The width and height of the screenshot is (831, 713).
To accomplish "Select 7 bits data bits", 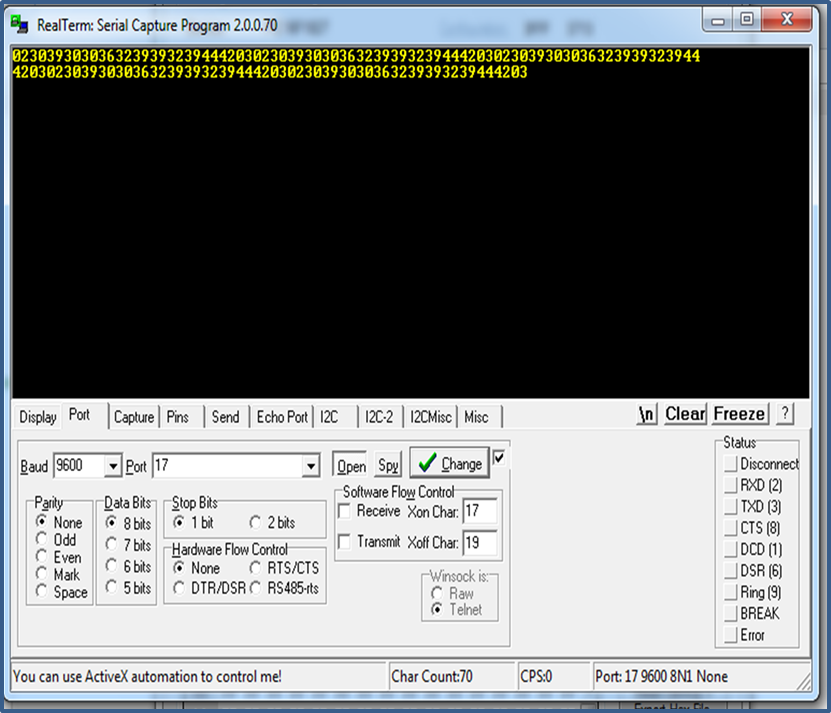I will point(128,544).
